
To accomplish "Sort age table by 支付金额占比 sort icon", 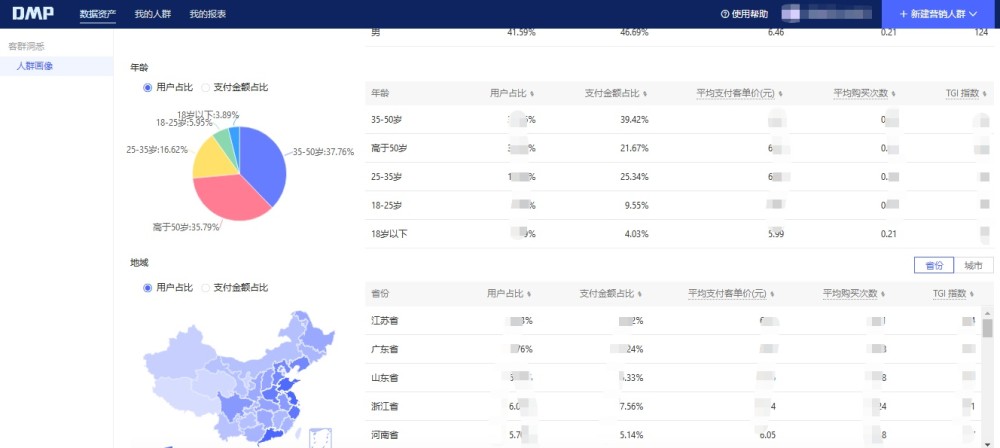I will (644, 93).
